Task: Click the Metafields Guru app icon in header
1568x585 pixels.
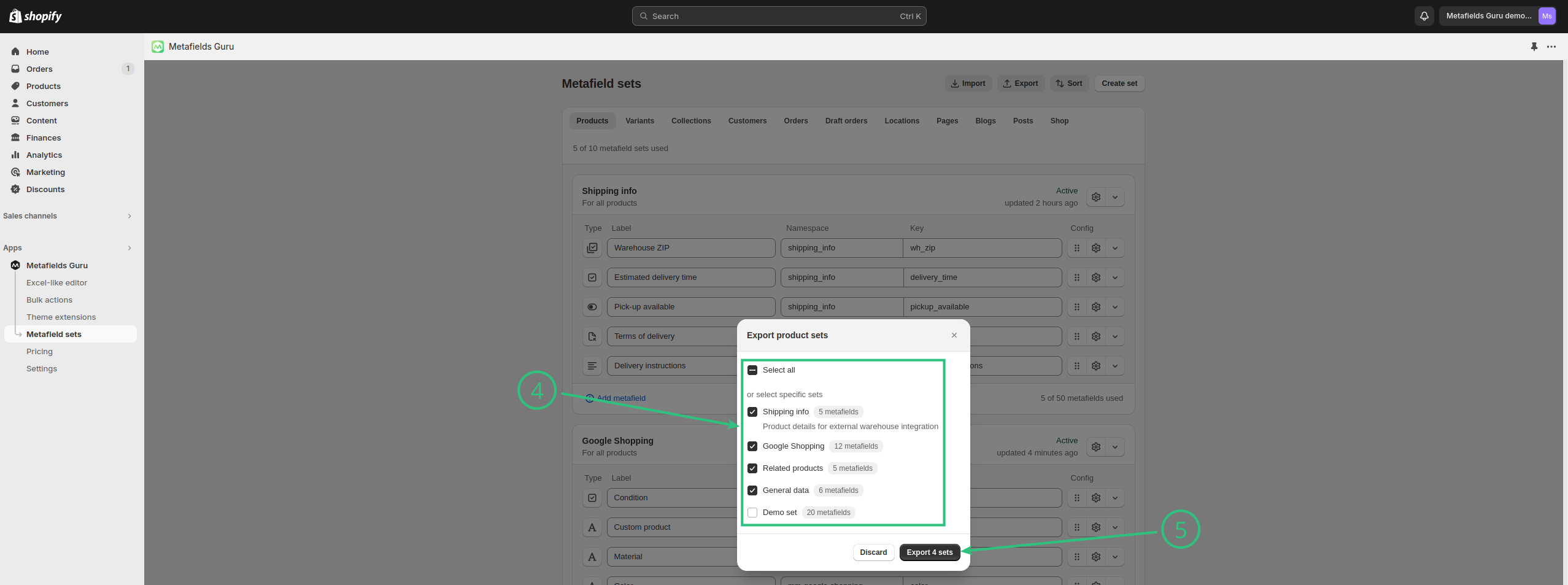Action: pos(158,47)
